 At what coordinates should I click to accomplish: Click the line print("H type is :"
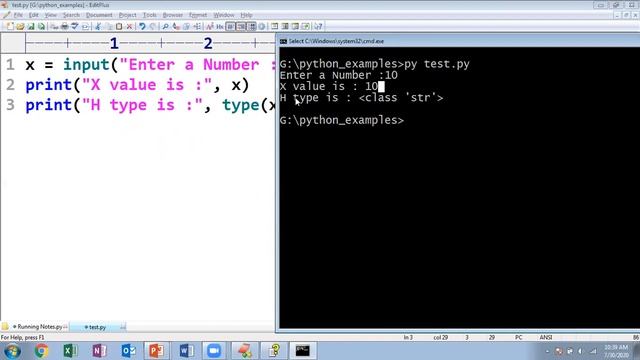click(151, 105)
